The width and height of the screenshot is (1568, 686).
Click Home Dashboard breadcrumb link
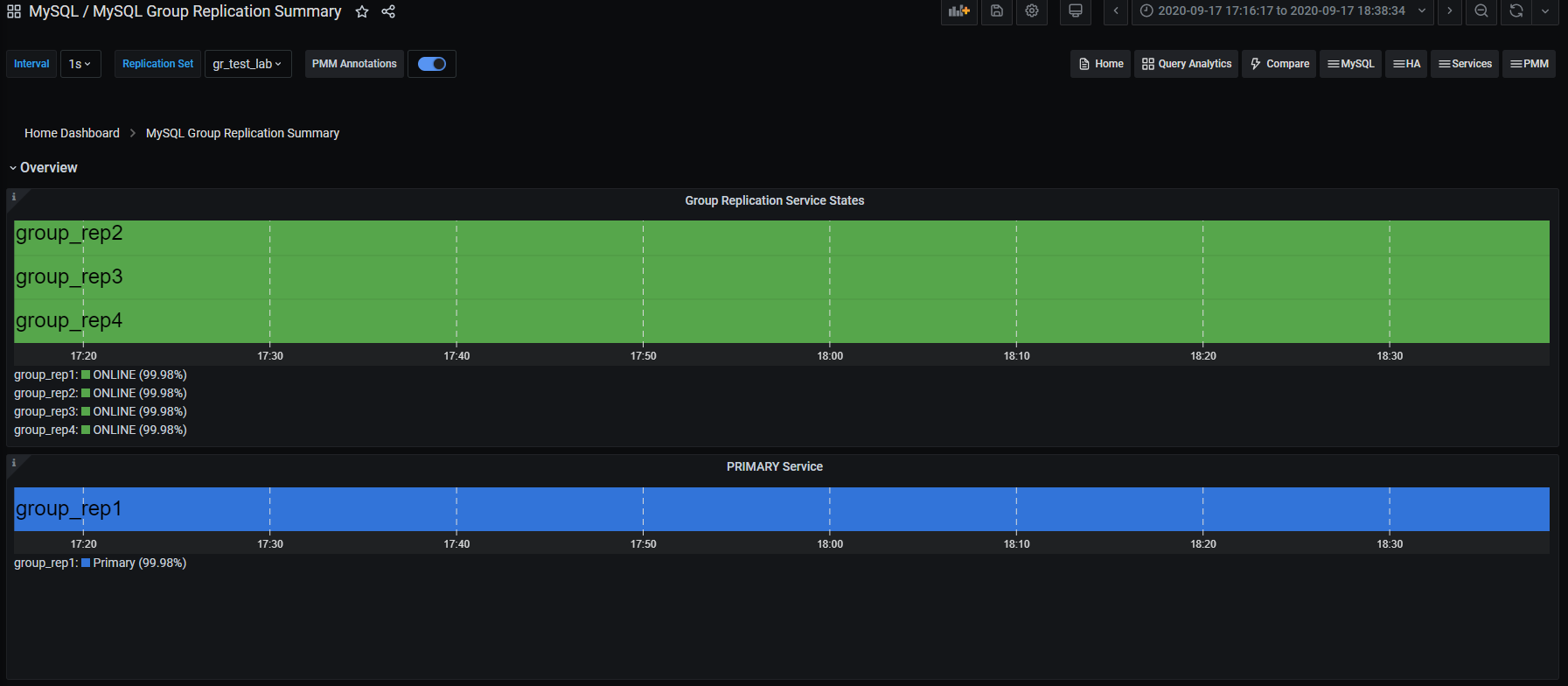coord(72,133)
